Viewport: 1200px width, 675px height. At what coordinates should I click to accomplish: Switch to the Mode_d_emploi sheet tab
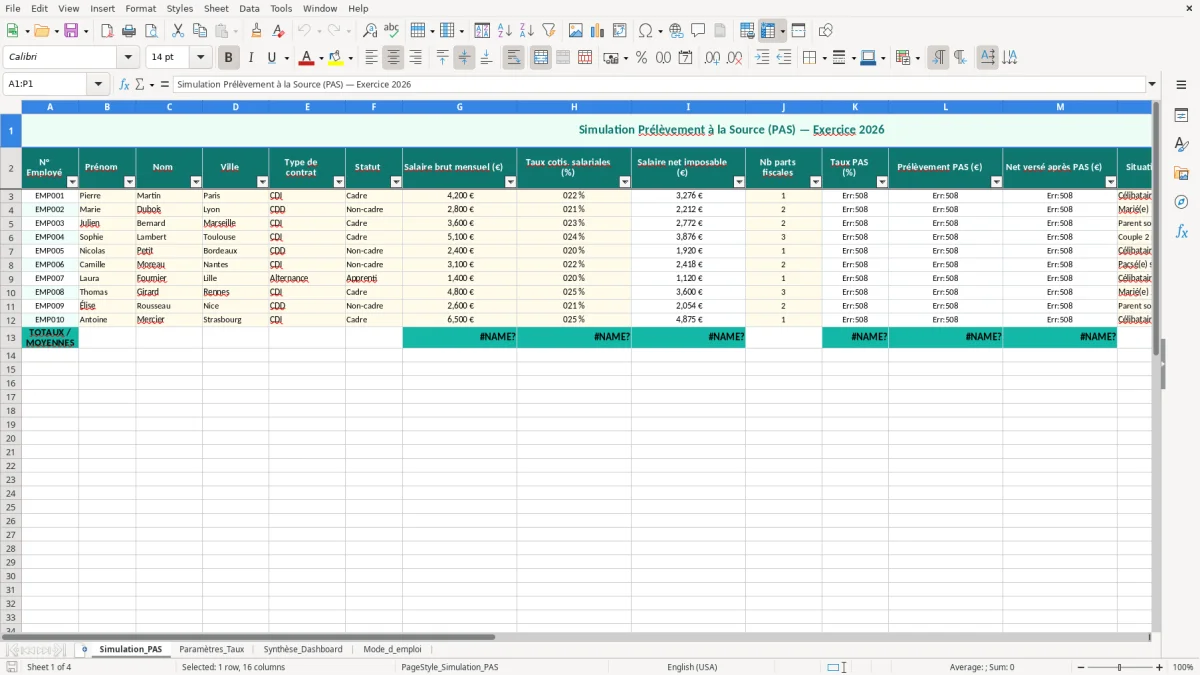(x=392, y=650)
